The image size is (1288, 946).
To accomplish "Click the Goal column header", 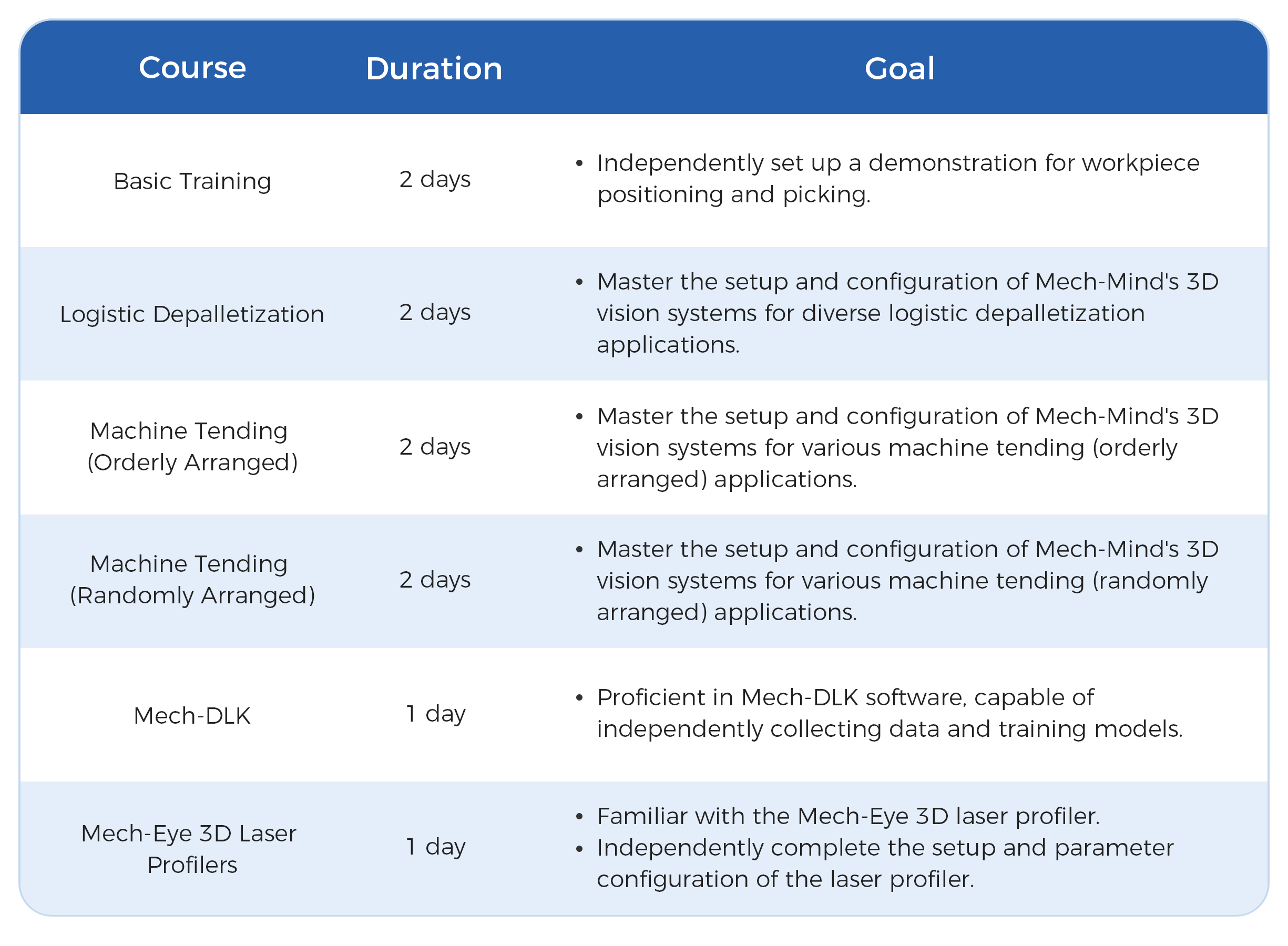I will coord(899,69).
